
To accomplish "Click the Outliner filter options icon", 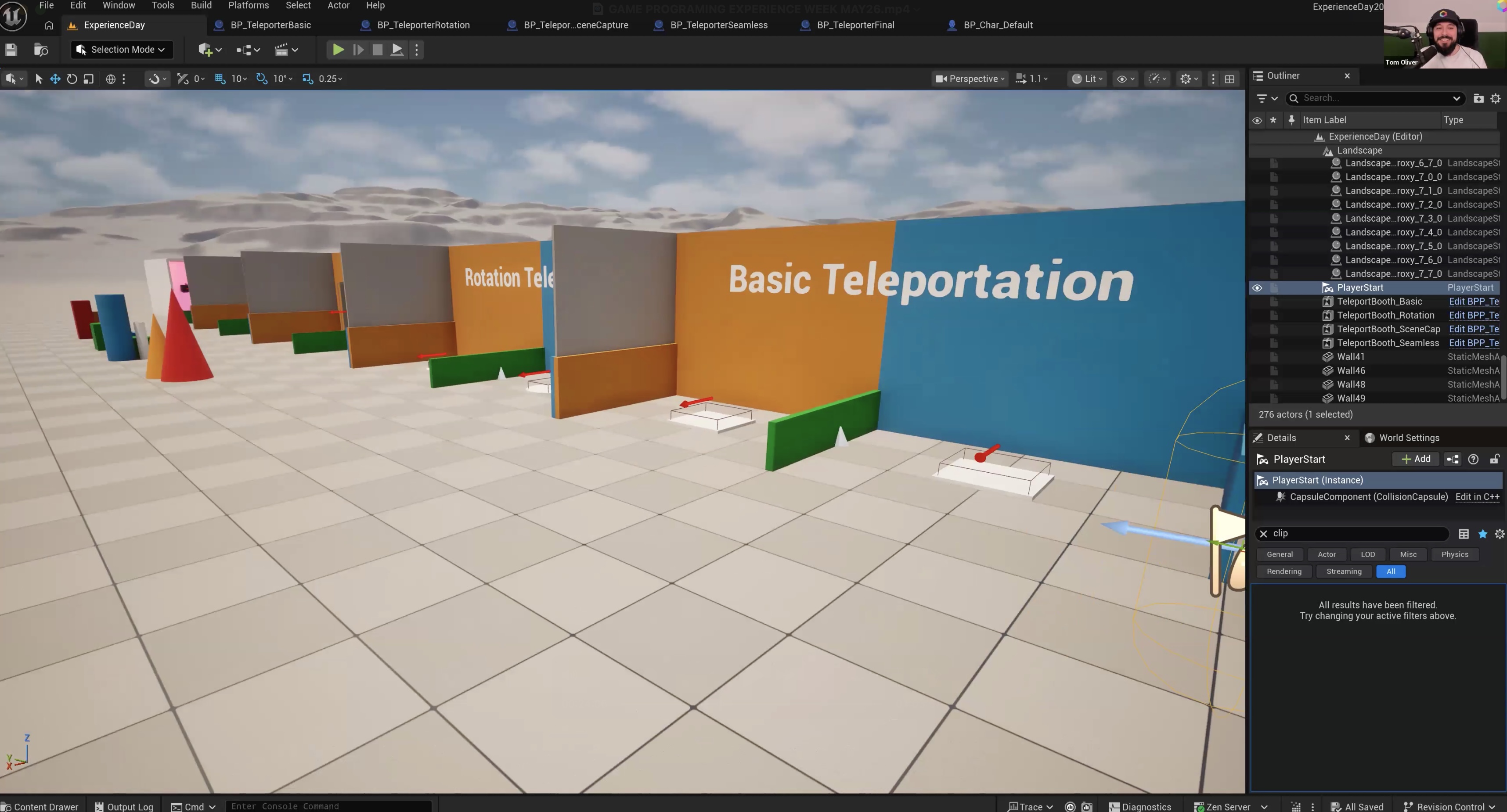I will click(x=1266, y=98).
